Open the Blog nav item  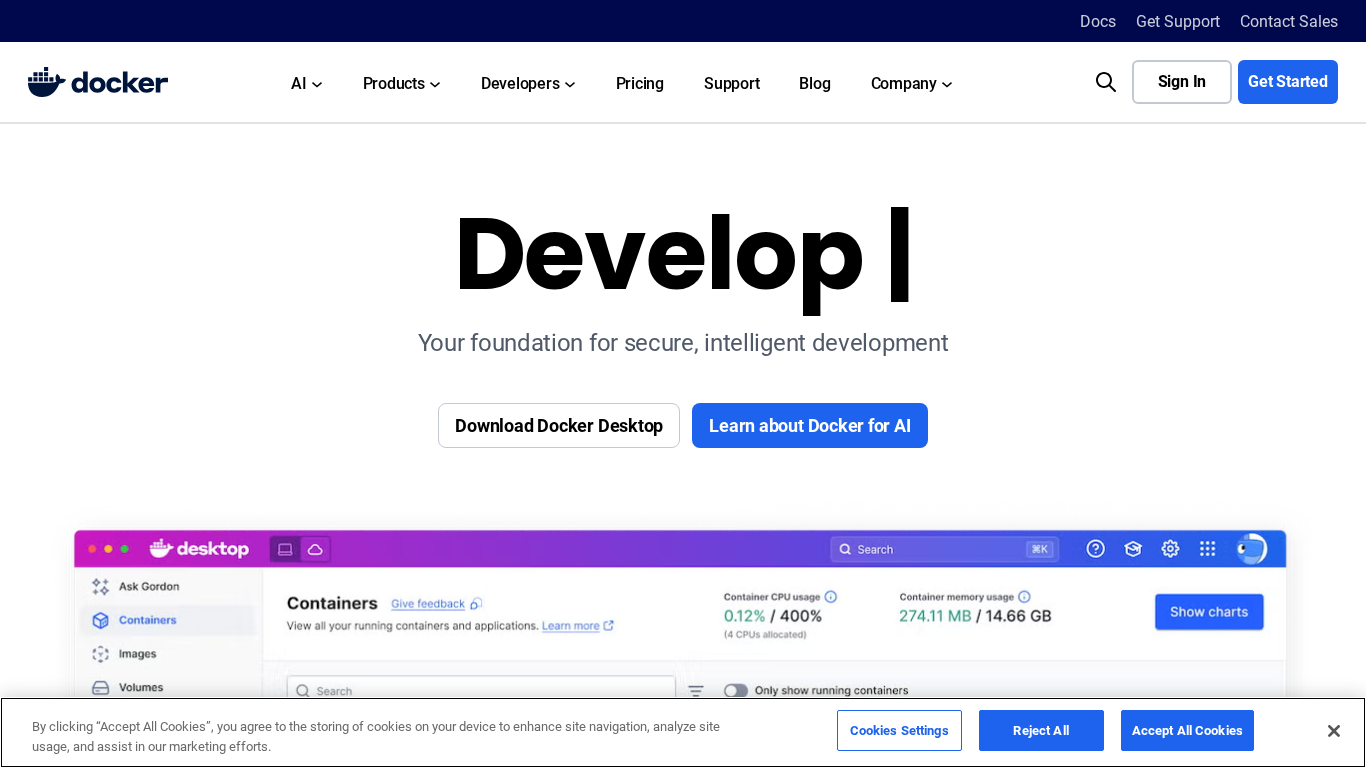pyautogui.click(x=815, y=83)
